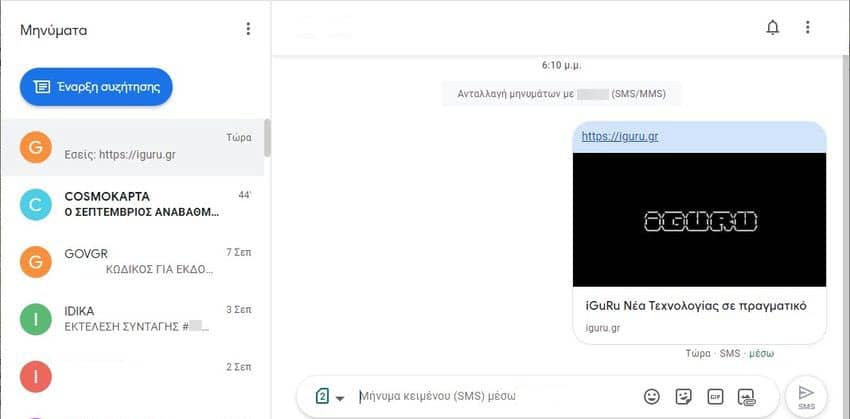Click the red I avatar of 2 Σεπ conversation
Screen dimensions: 850x419
(36, 377)
